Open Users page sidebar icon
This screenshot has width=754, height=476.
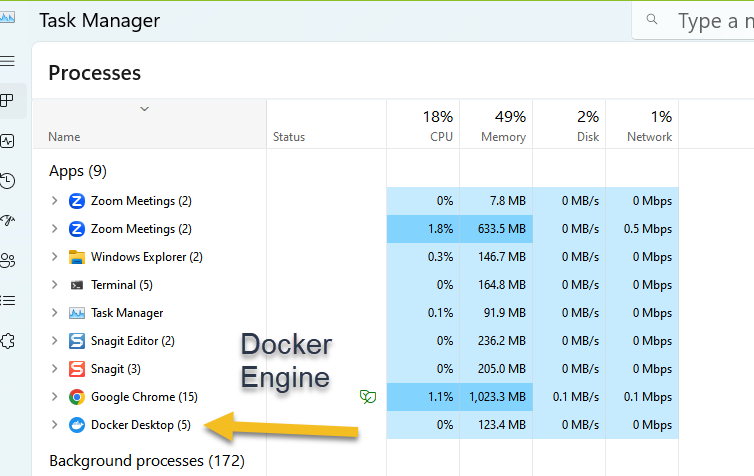[x=8, y=261]
